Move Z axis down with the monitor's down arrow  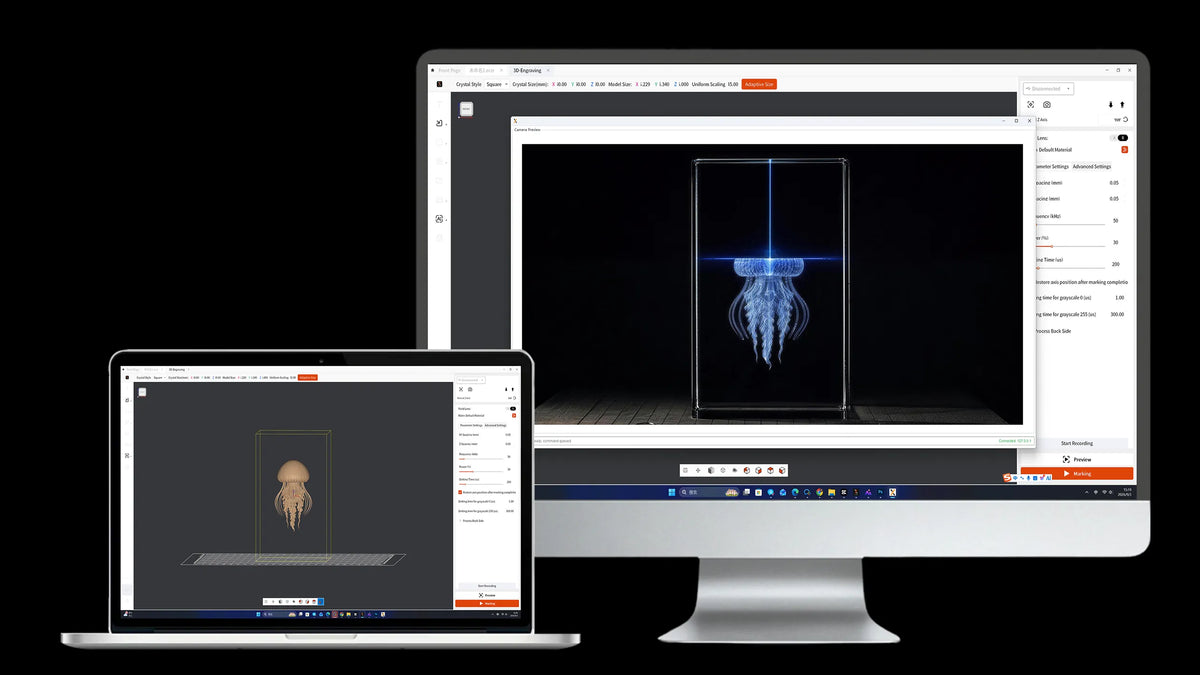click(1110, 104)
